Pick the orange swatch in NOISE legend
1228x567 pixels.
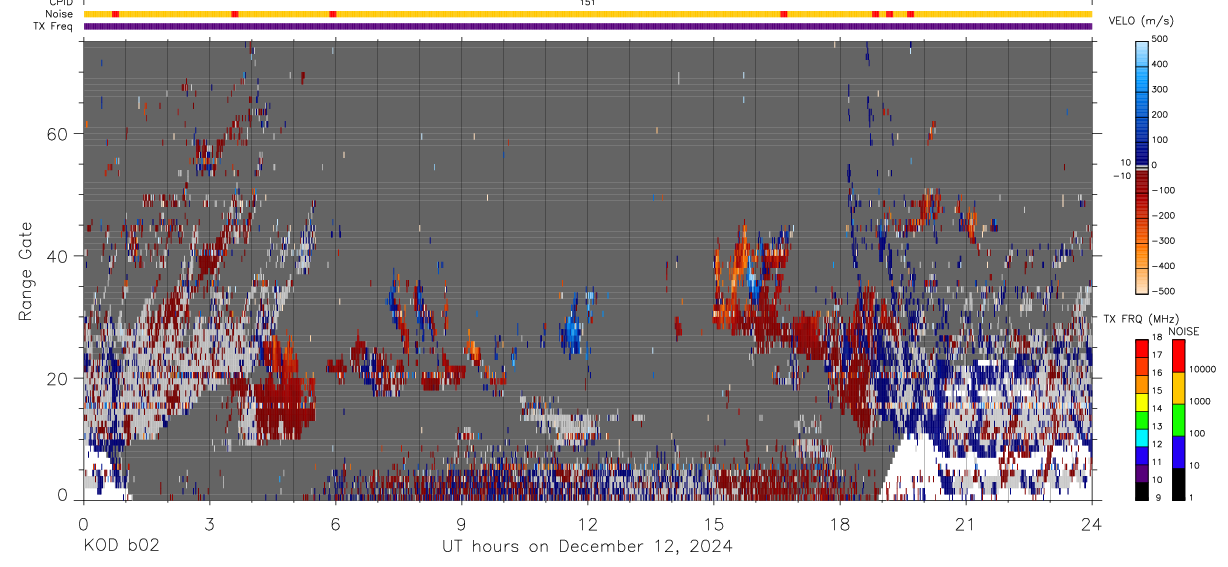[x=1178, y=386]
